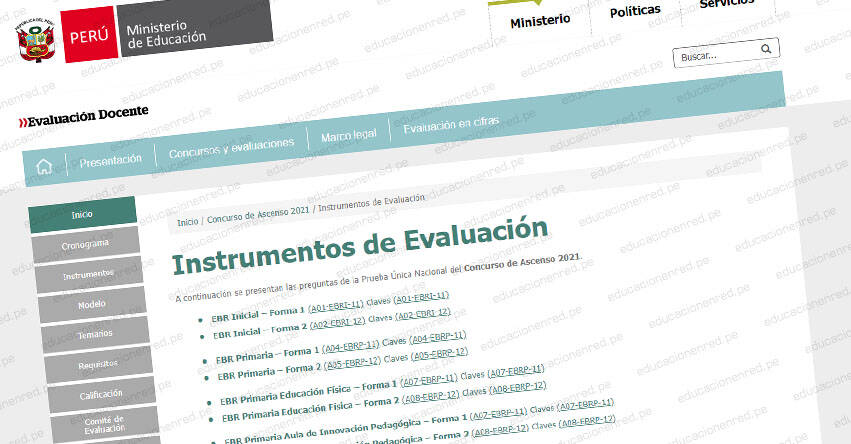Open Concursos y evaluaciones menu
The width and height of the screenshot is (851, 444).
(231, 148)
